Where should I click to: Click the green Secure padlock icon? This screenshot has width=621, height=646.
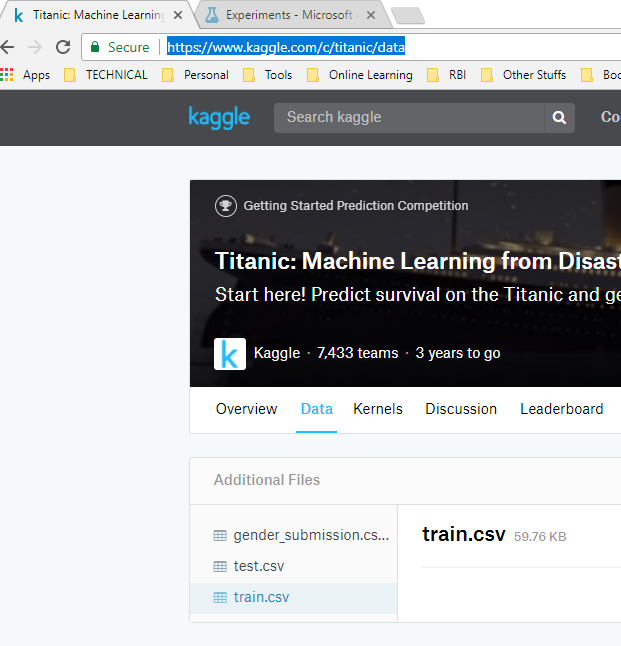tap(95, 47)
